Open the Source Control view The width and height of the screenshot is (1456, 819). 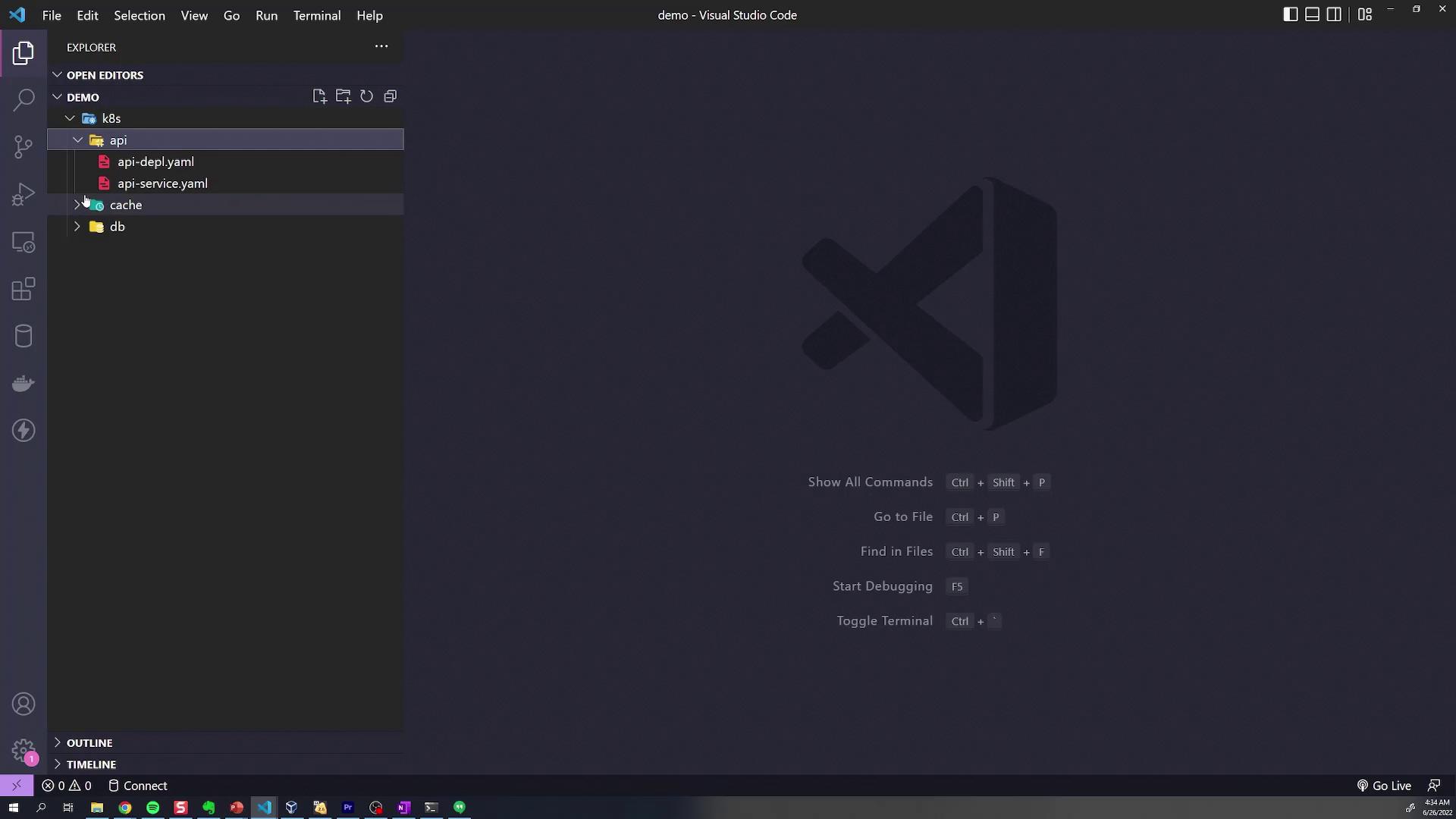(24, 147)
